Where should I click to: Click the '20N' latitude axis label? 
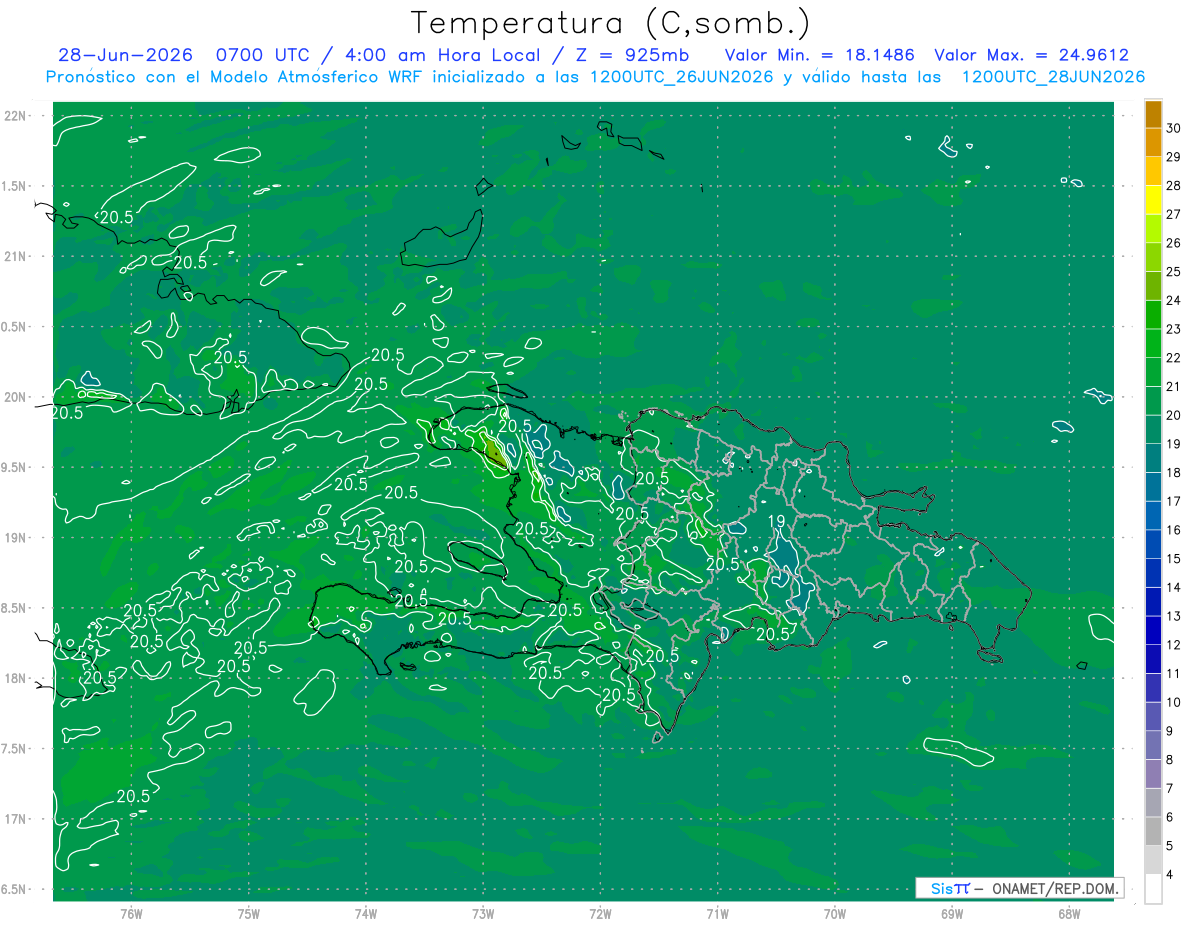pos(16,397)
